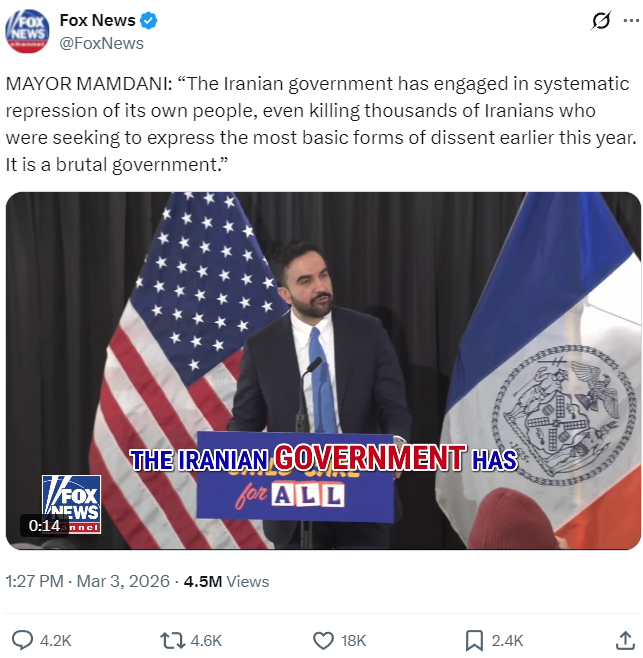The height and width of the screenshot is (658, 643).
Task: Toggle the like heart icon
Action: tap(323, 640)
